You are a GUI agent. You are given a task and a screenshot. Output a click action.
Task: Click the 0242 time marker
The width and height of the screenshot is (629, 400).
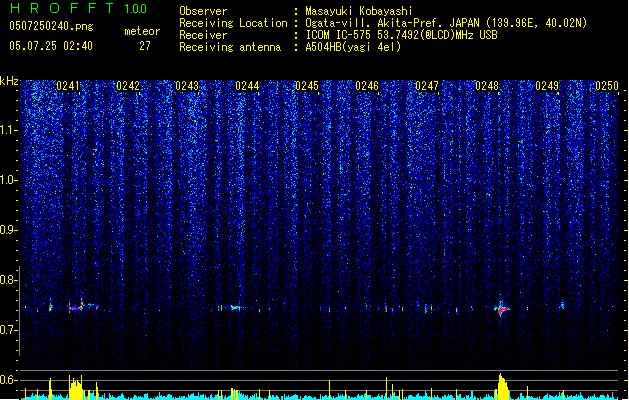tap(128, 86)
